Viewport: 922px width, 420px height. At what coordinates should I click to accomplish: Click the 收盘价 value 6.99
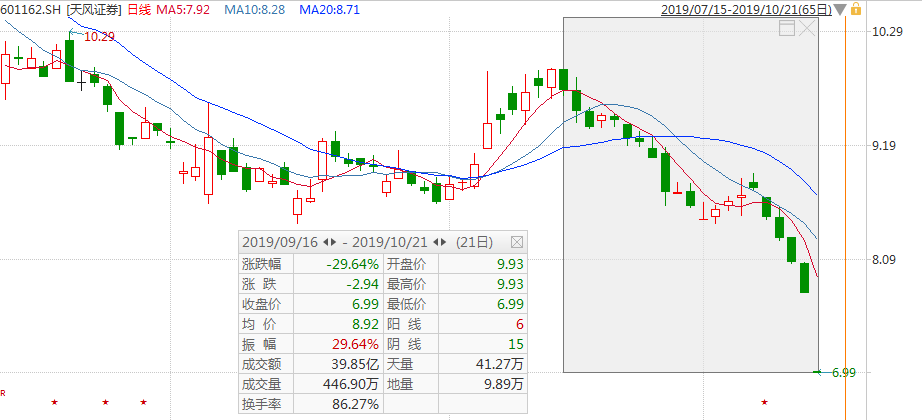(367, 304)
